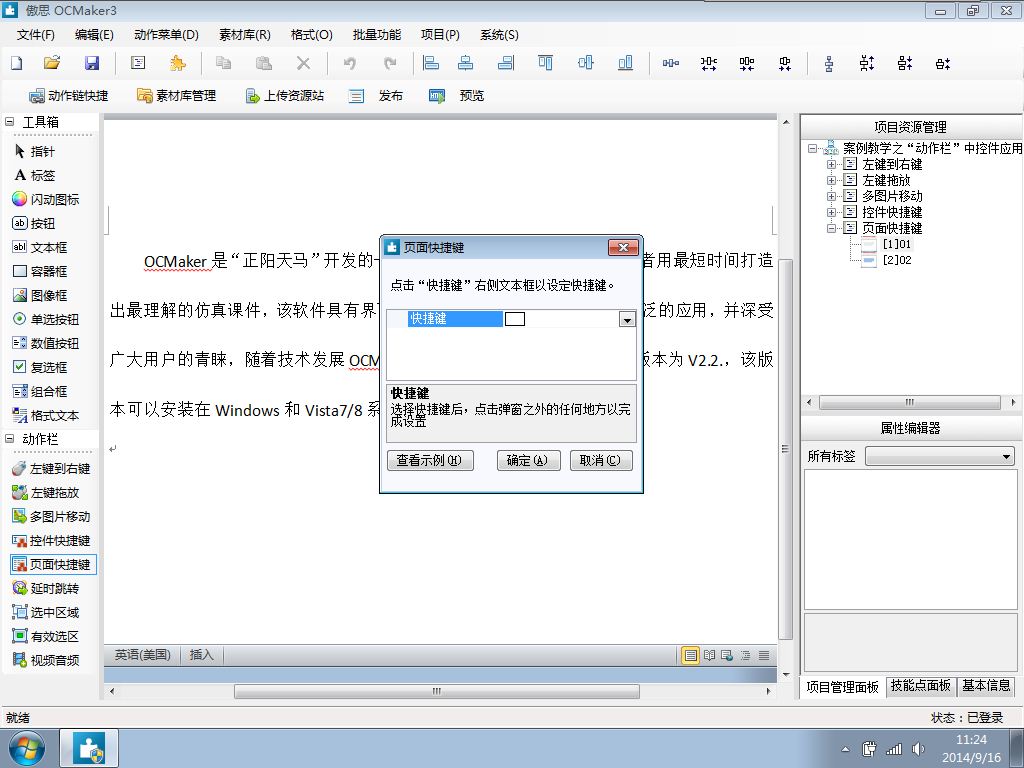Switch to the 基本信息 tab

tap(986, 686)
